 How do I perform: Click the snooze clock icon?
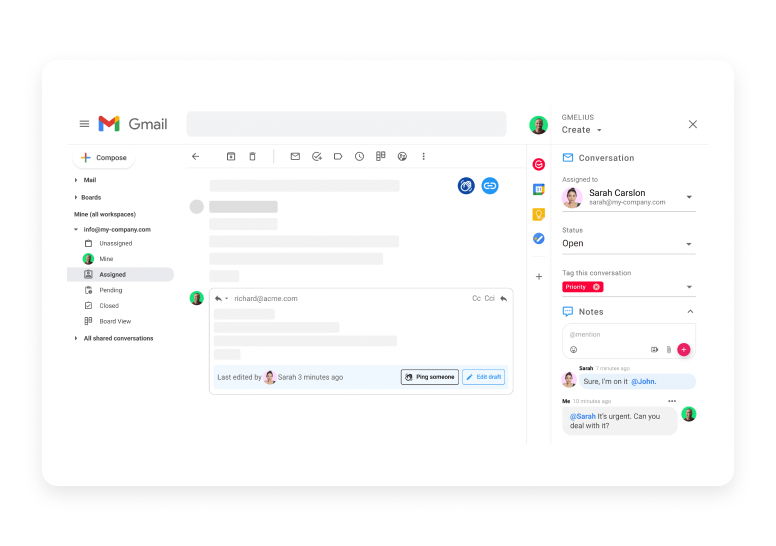pos(359,156)
